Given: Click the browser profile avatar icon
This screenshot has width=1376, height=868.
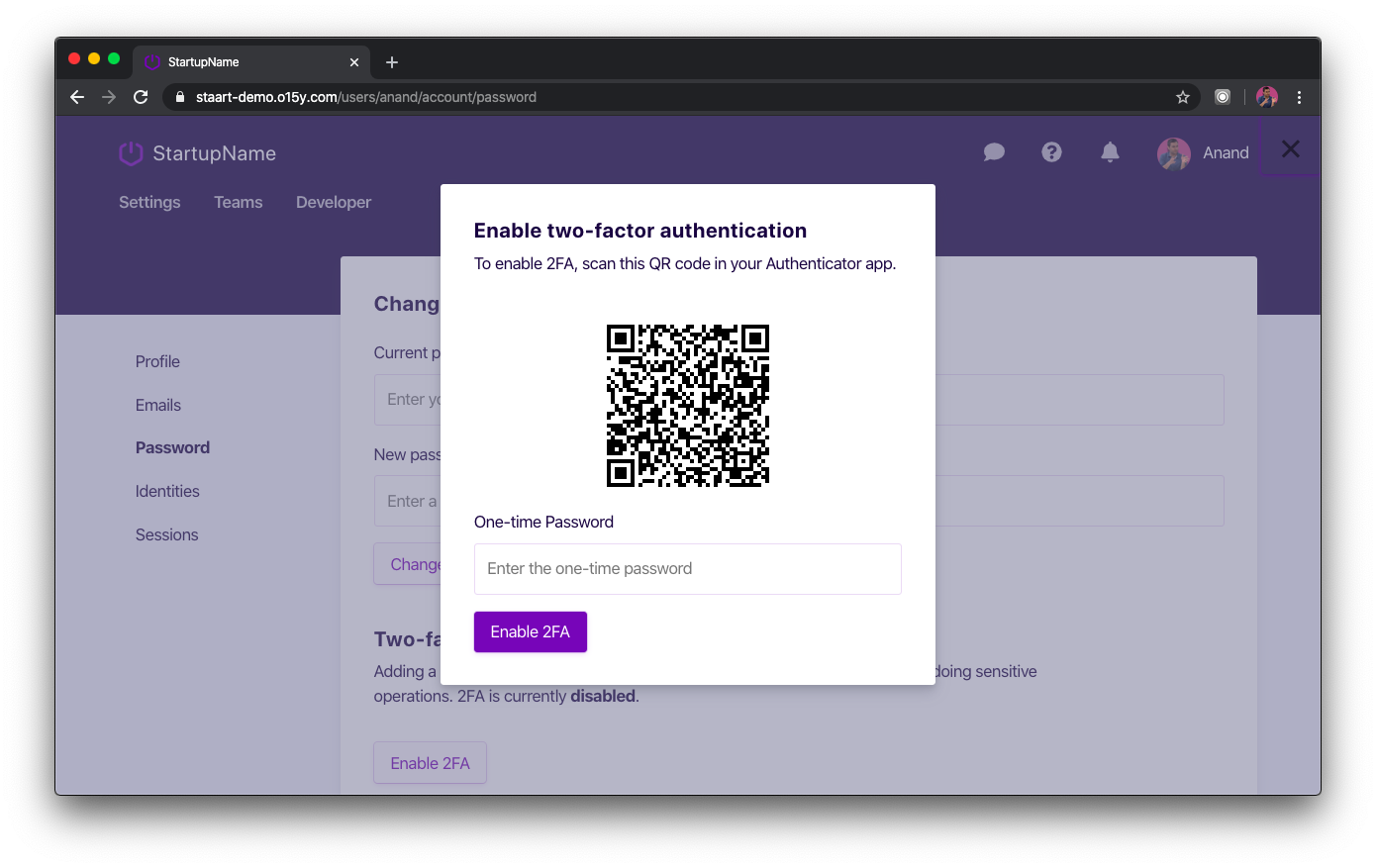Looking at the screenshot, I should [1266, 97].
